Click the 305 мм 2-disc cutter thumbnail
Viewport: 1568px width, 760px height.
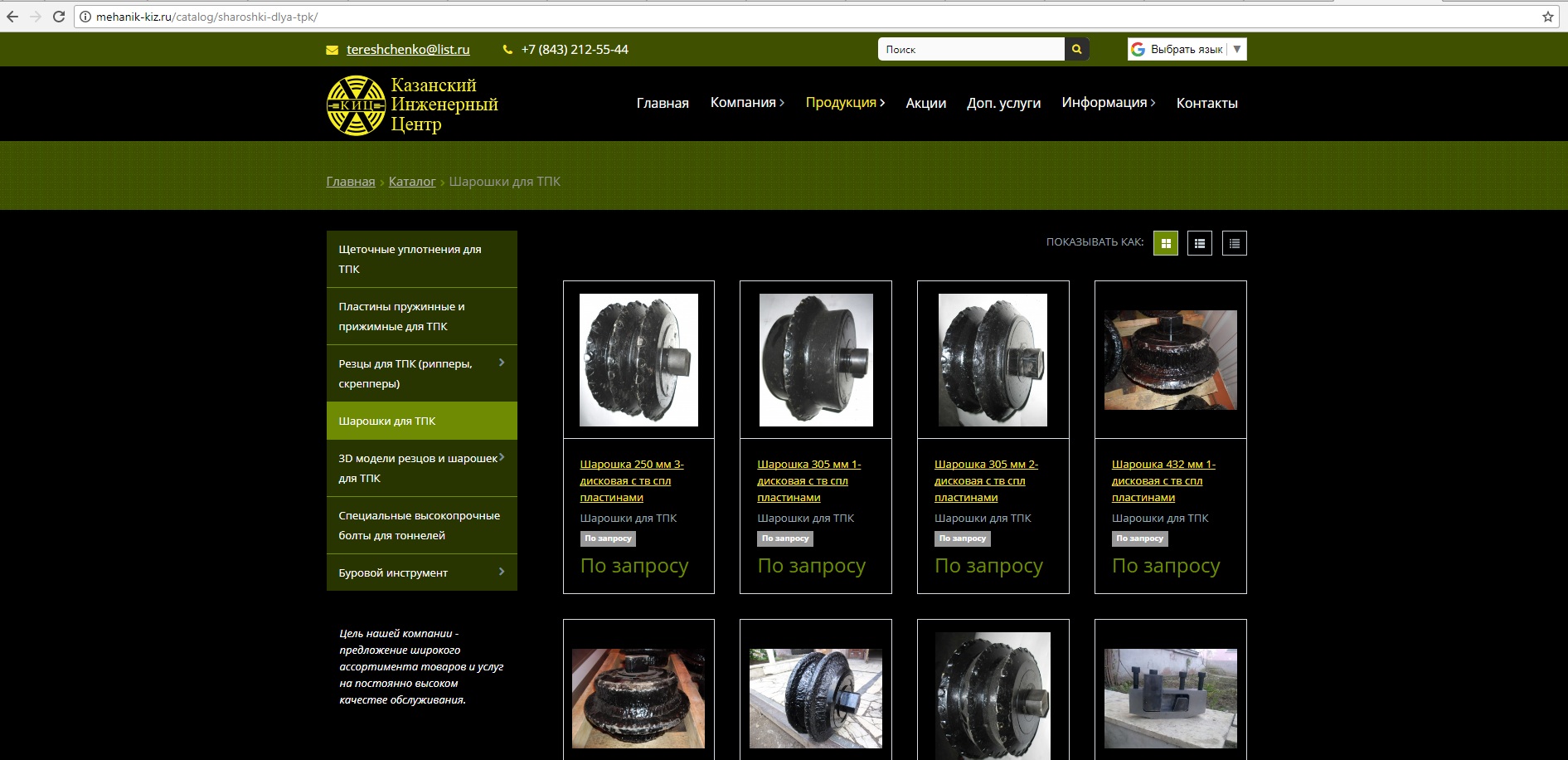pos(993,360)
